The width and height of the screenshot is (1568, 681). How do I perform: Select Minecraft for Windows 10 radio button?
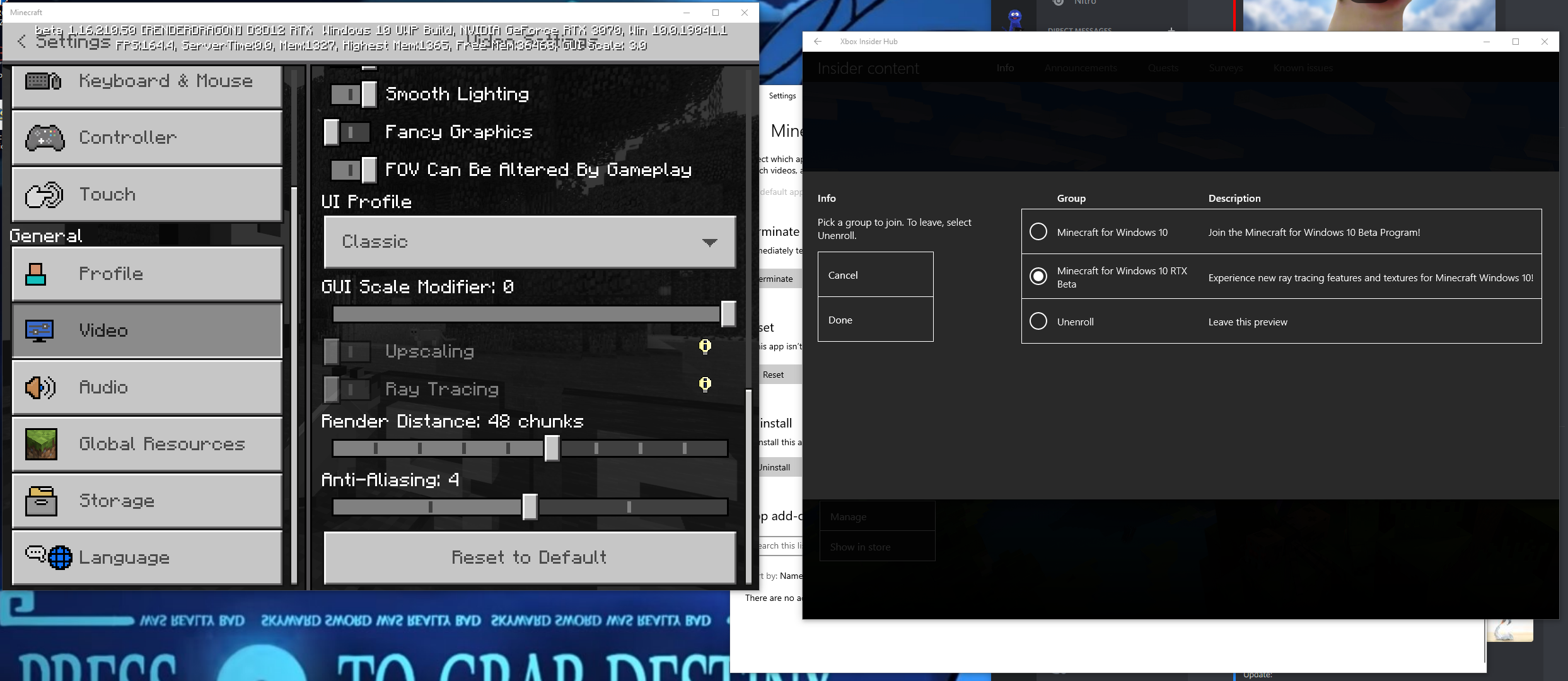point(1038,232)
